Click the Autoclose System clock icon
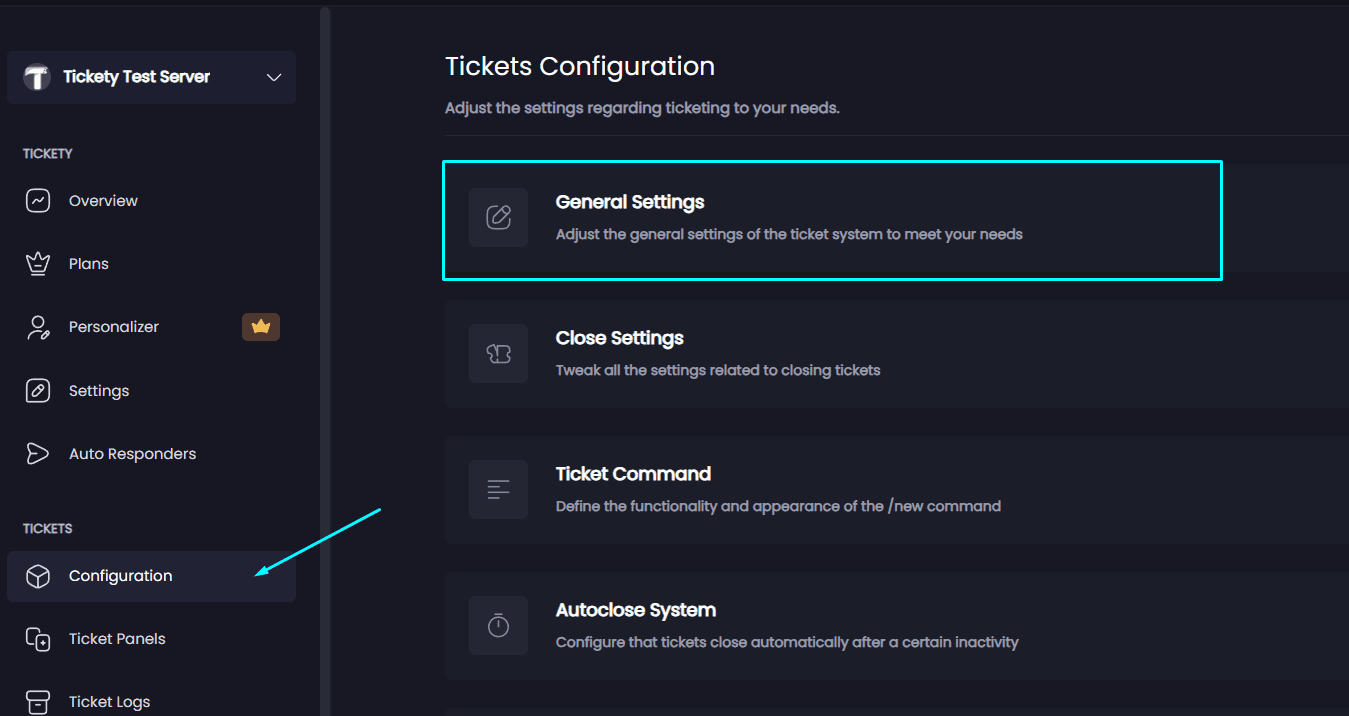The width and height of the screenshot is (1349, 716). click(498, 625)
